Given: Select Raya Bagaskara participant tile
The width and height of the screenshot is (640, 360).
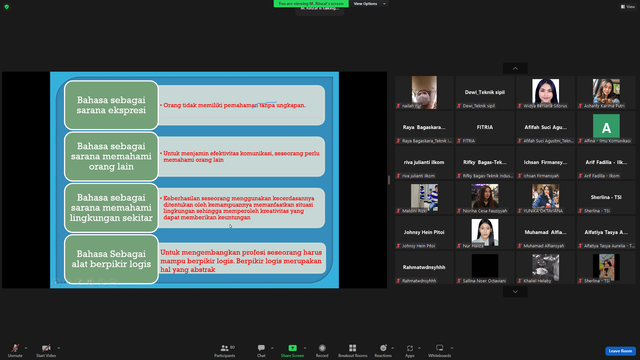Looking at the screenshot, I should tap(424, 127).
